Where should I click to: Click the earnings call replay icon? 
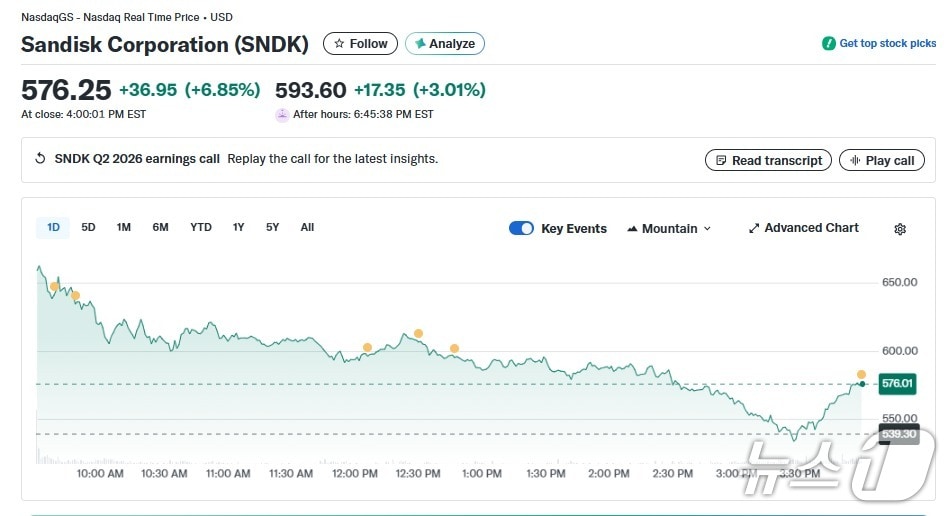[40, 159]
